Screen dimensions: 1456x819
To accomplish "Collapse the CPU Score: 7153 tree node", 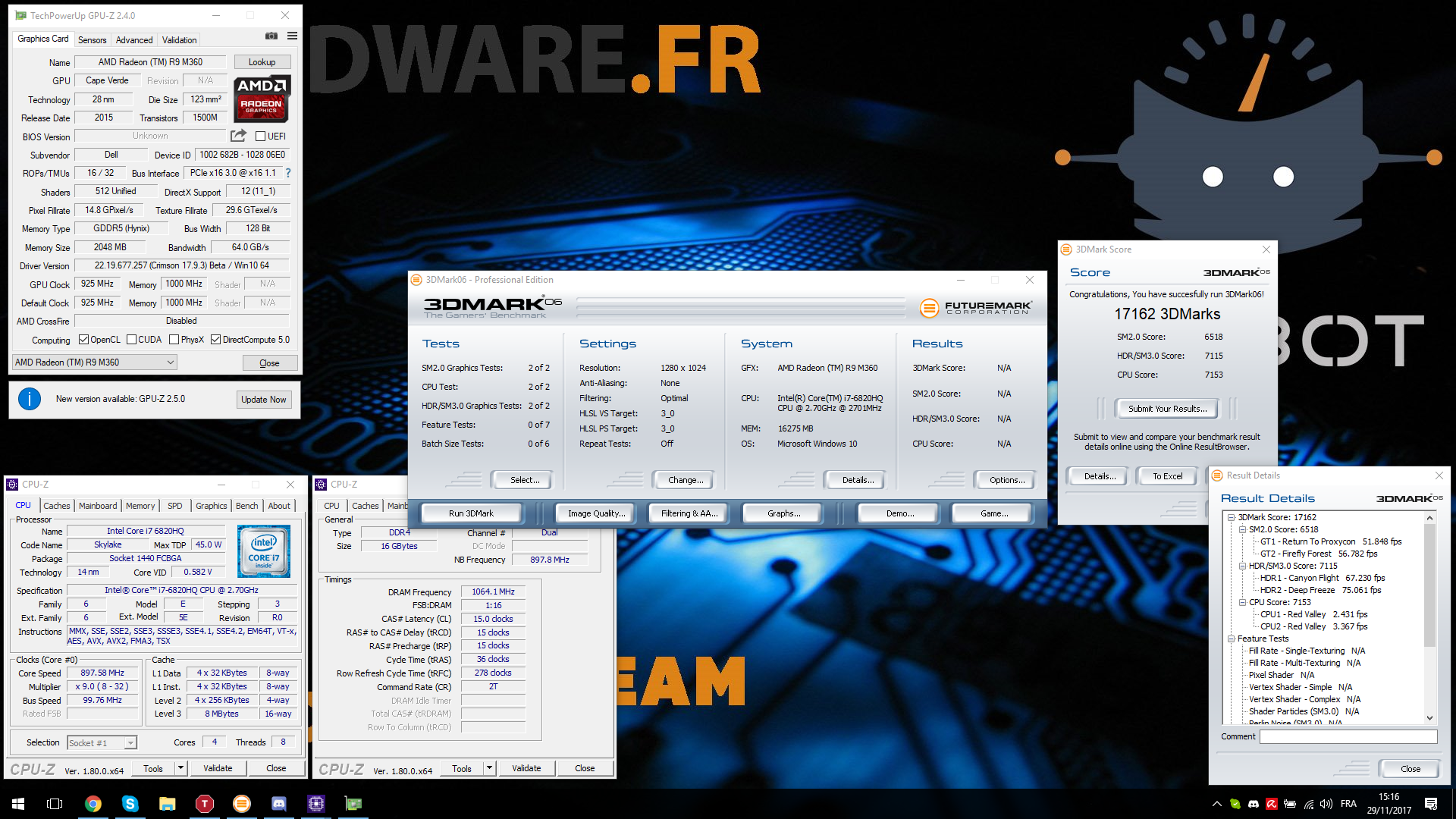I will [x=1242, y=602].
